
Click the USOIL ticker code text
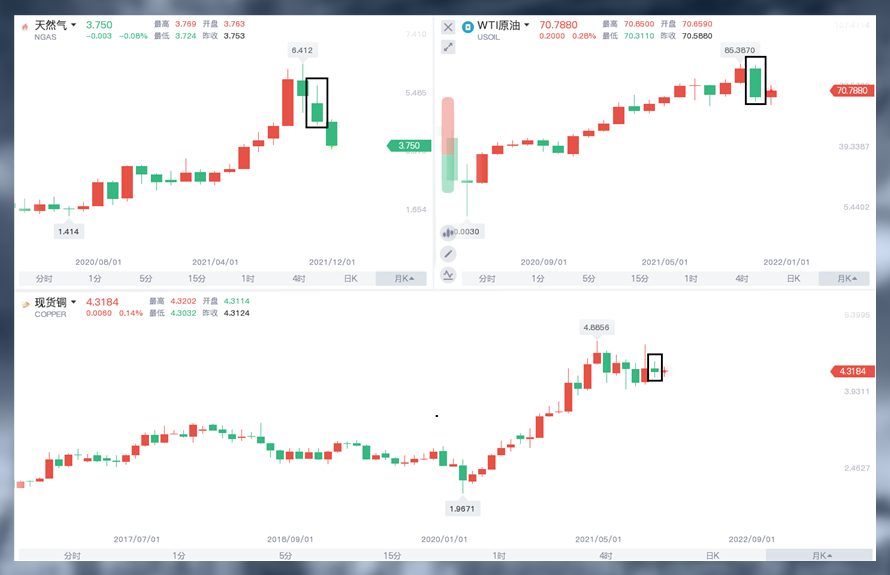click(488, 37)
